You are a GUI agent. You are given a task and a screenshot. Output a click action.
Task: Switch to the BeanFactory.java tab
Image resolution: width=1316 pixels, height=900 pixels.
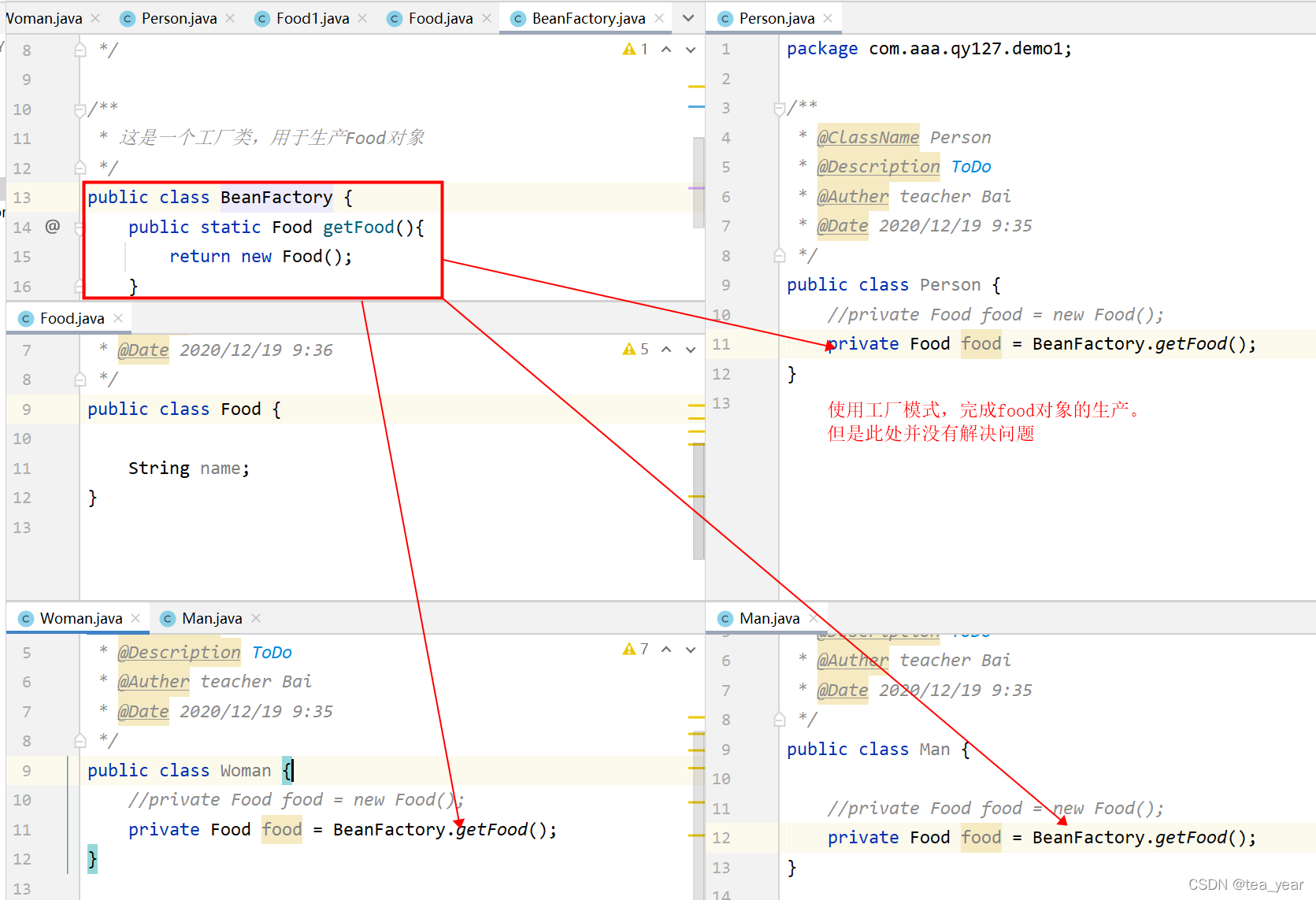(588, 18)
